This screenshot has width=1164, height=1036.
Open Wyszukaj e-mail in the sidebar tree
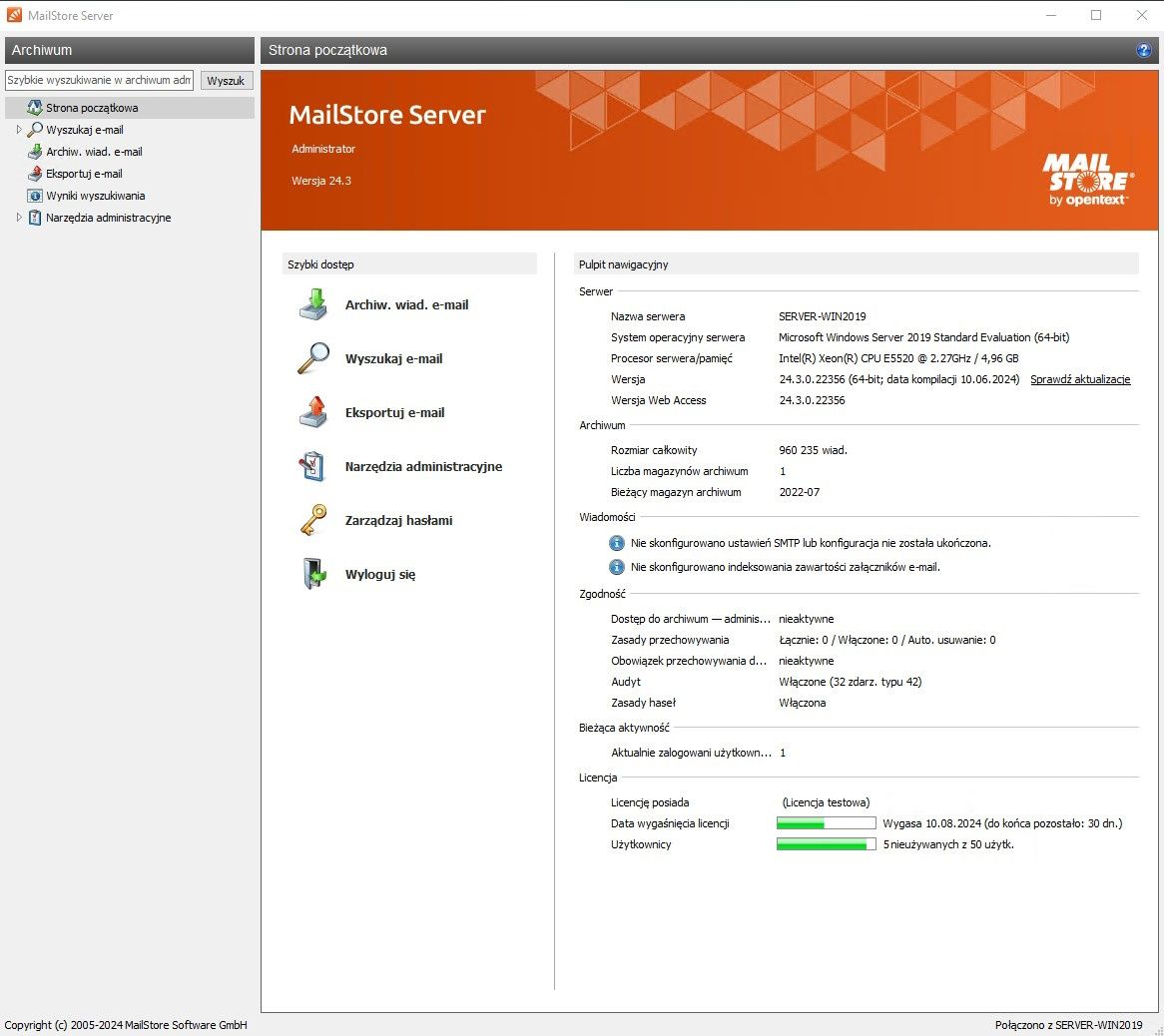[85, 129]
